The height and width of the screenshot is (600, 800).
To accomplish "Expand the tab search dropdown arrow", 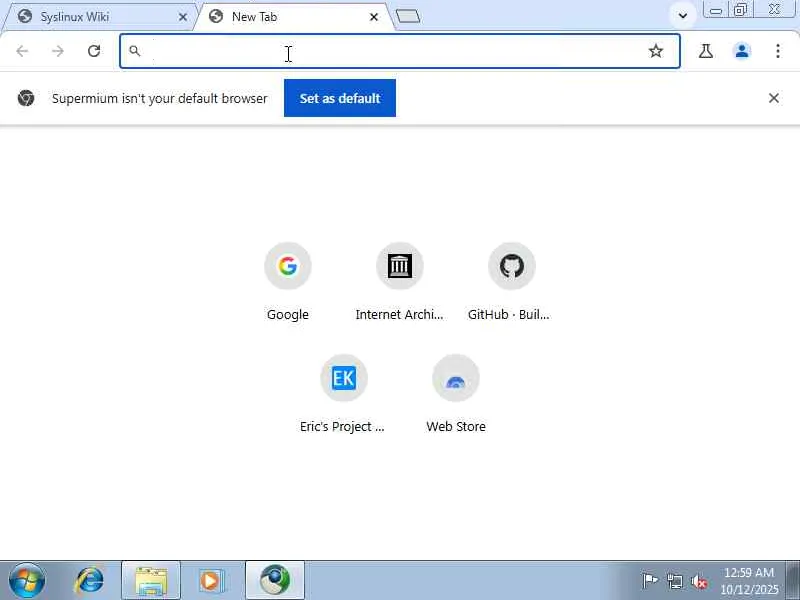I will click(x=683, y=16).
